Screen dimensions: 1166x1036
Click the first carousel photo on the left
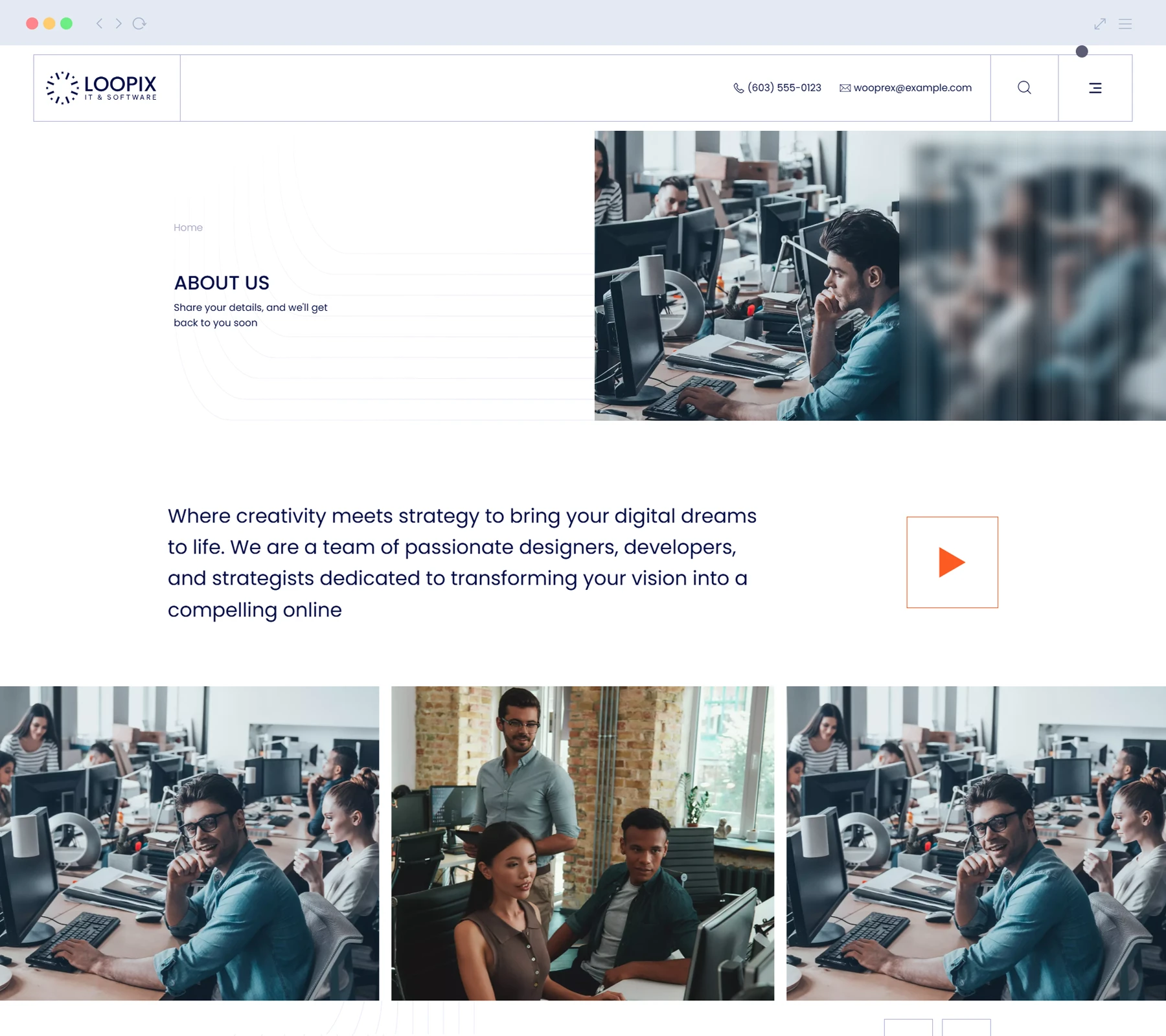click(x=189, y=843)
